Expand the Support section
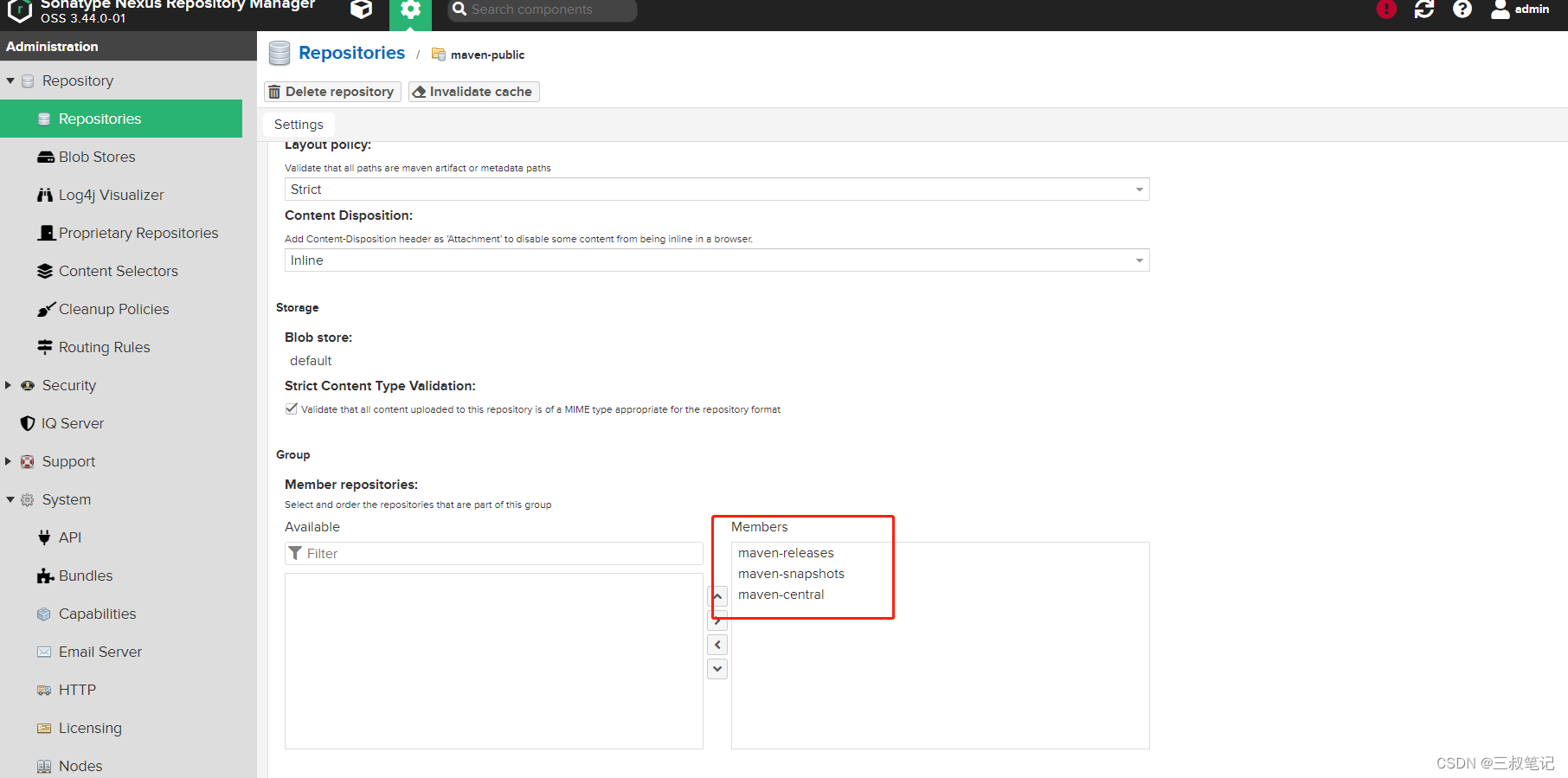Image resolution: width=1568 pixels, height=778 pixels. pos(9,461)
